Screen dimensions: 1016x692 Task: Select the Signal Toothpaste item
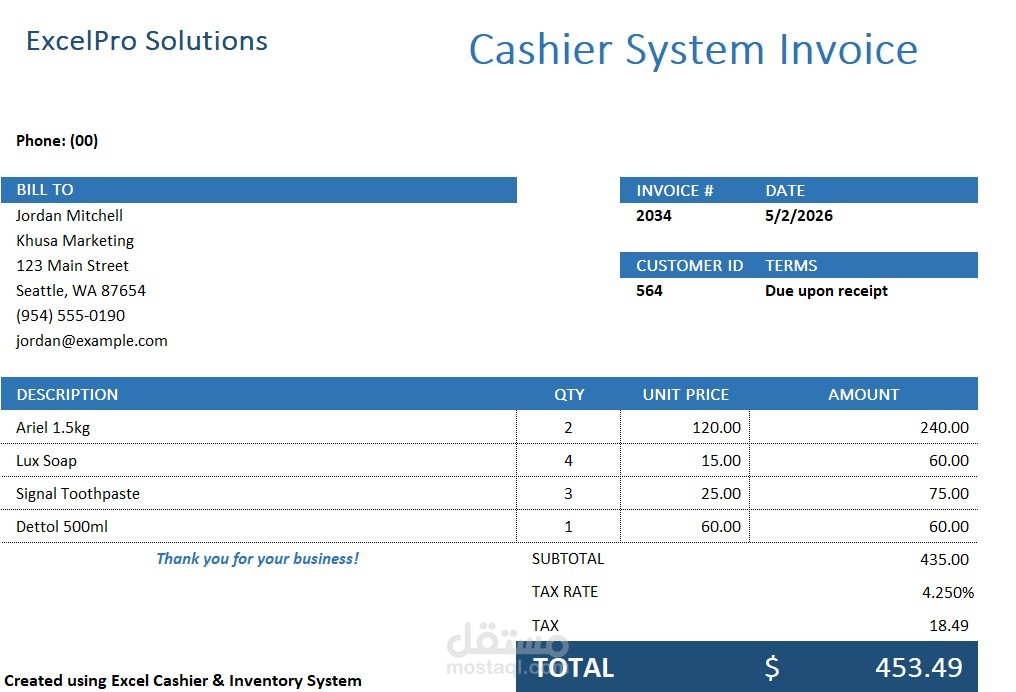pos(78,494)
